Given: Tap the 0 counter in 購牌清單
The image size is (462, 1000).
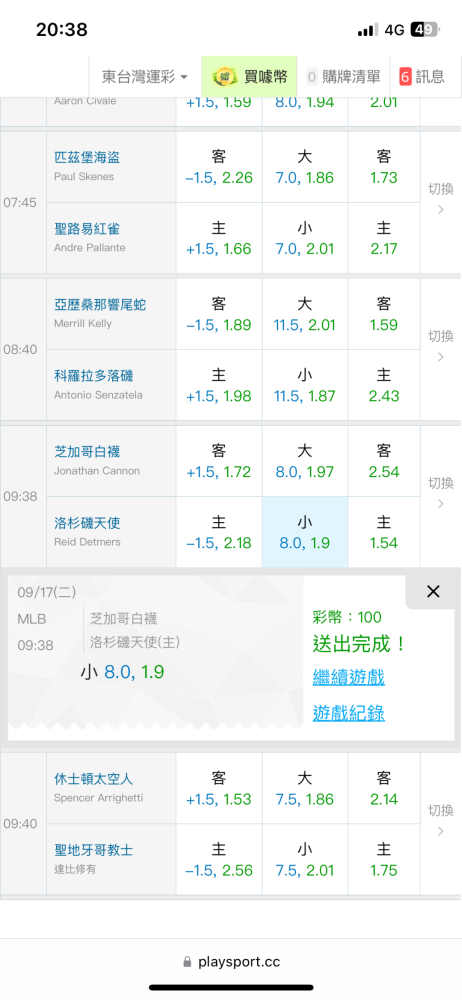Looking at the screenshot, I should point(312,77).
